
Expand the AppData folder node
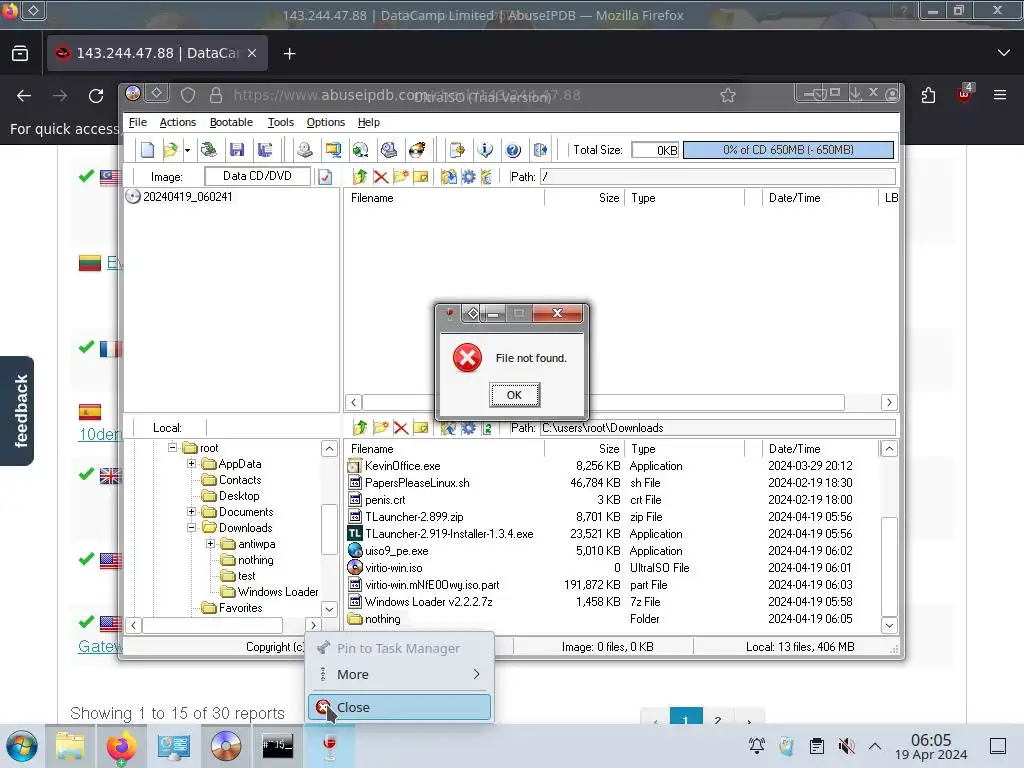click(191, 464)
